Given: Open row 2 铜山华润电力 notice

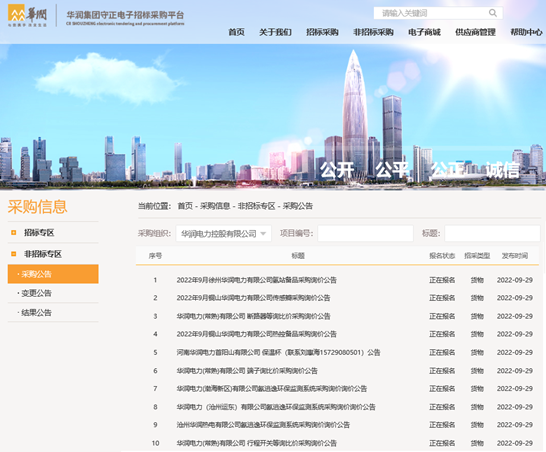Looking at the screenshot, I should tap(253, 298).
